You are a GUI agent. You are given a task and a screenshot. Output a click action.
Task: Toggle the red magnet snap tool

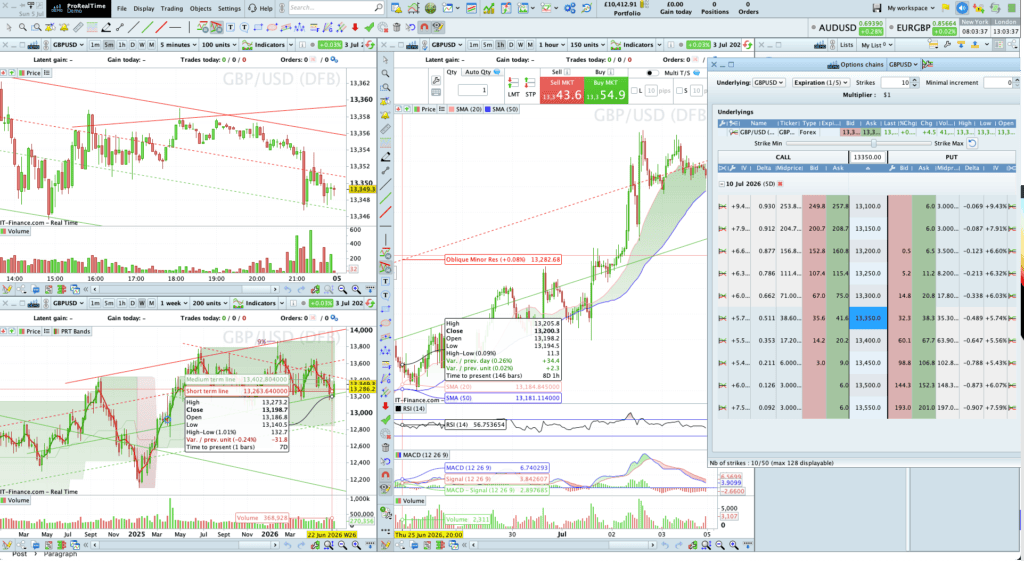[424, 27]
